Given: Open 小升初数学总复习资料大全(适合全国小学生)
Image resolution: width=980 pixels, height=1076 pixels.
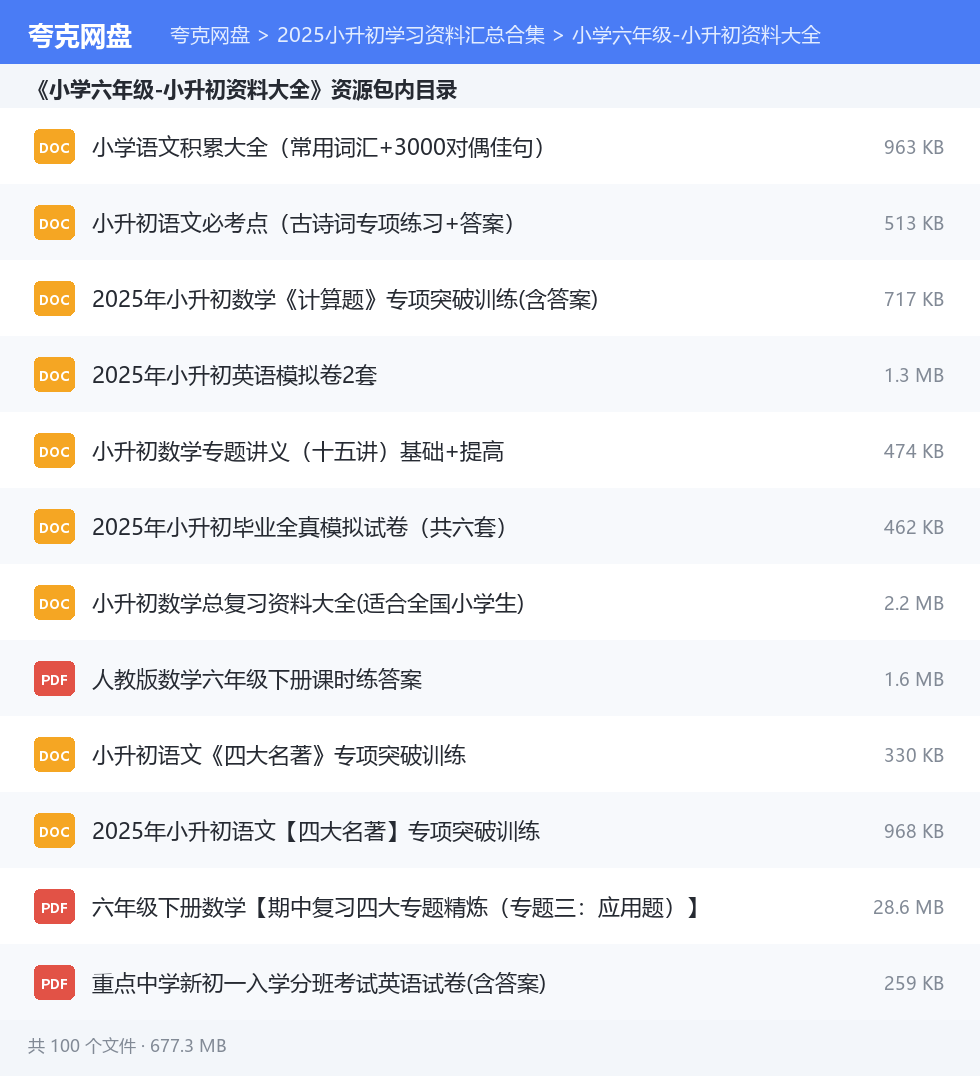Looking at the screenshot, I should 308,603.
